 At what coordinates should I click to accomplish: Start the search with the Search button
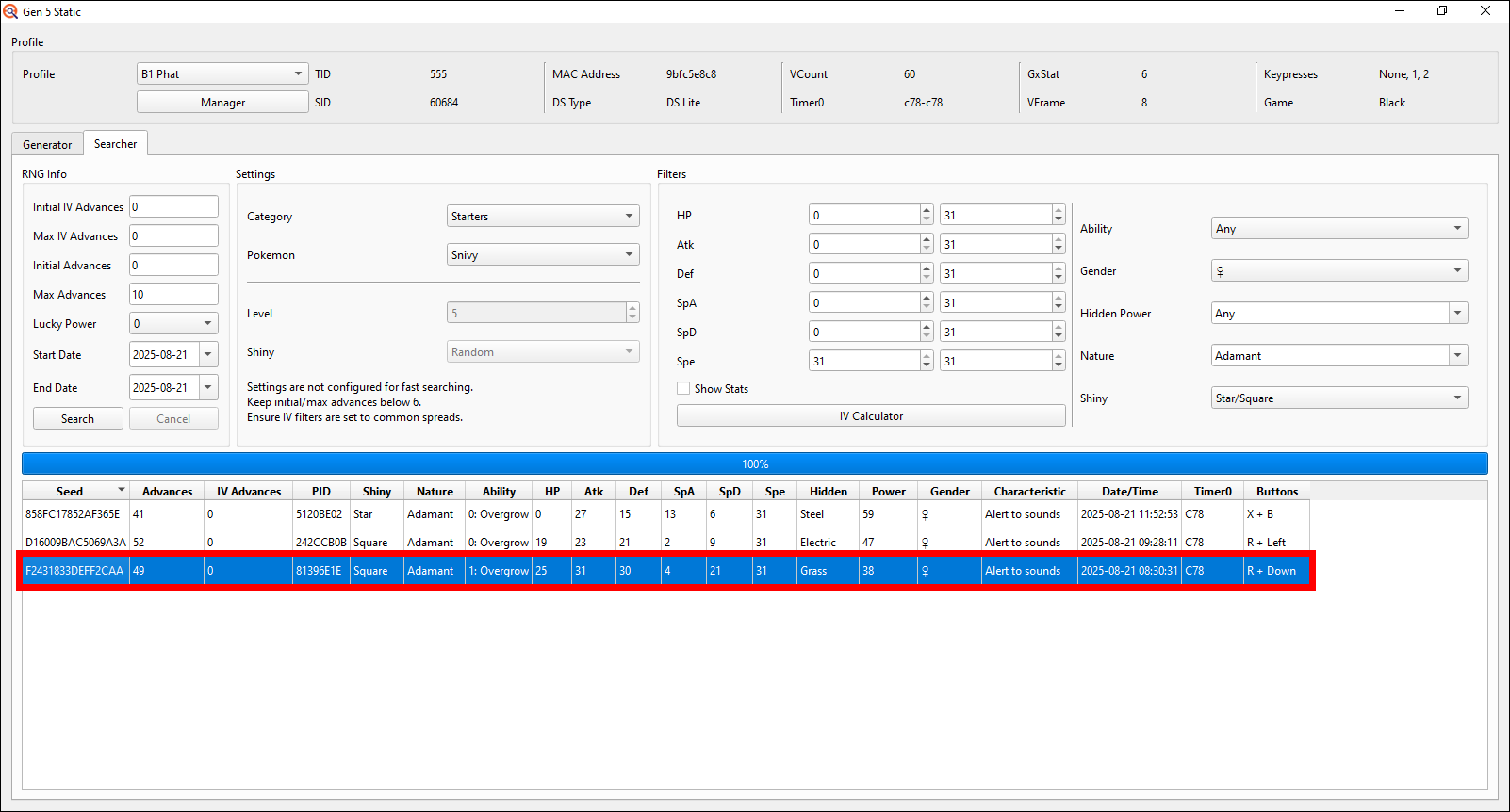77,418
